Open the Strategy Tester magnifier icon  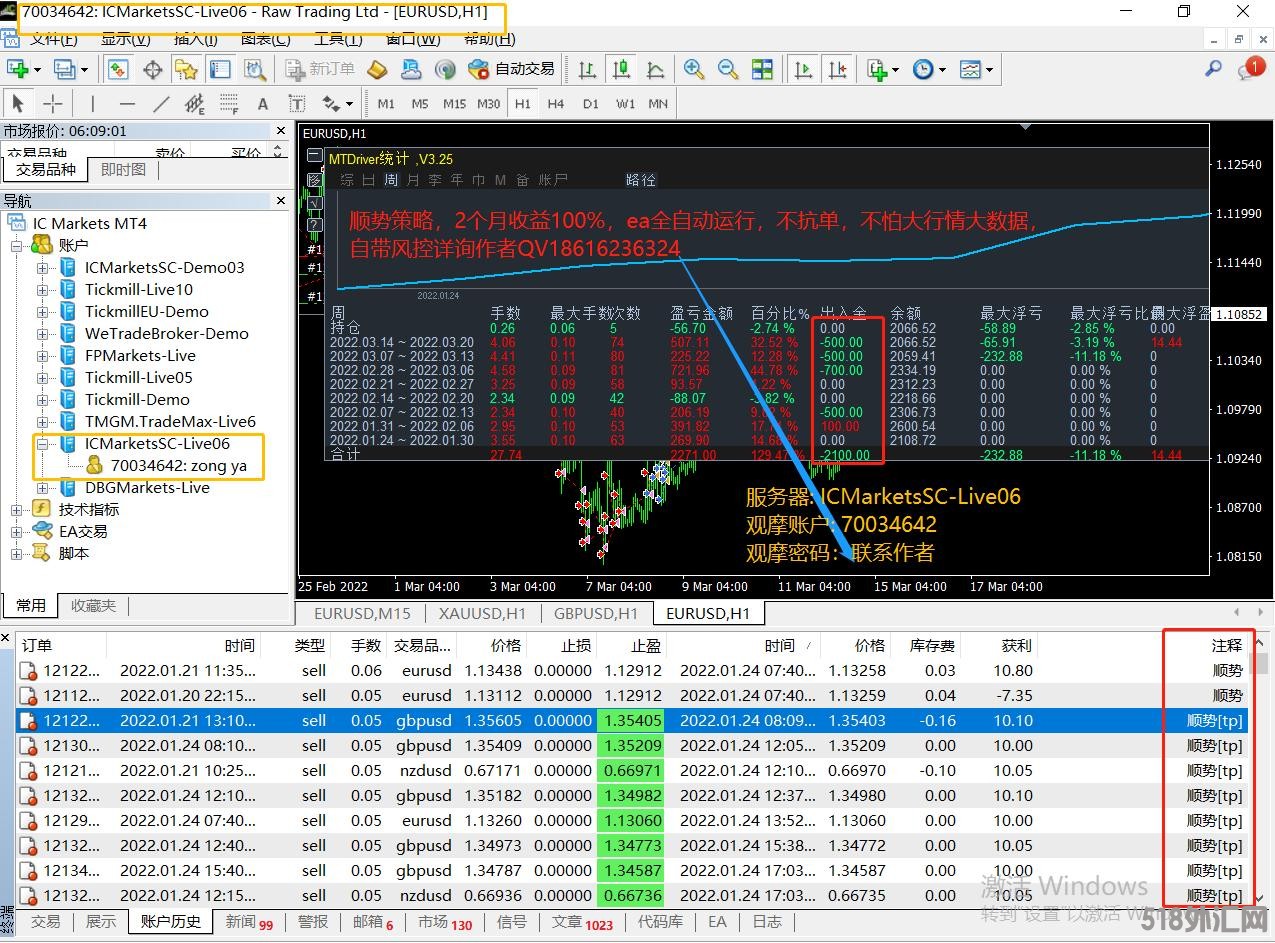point(255,69)
